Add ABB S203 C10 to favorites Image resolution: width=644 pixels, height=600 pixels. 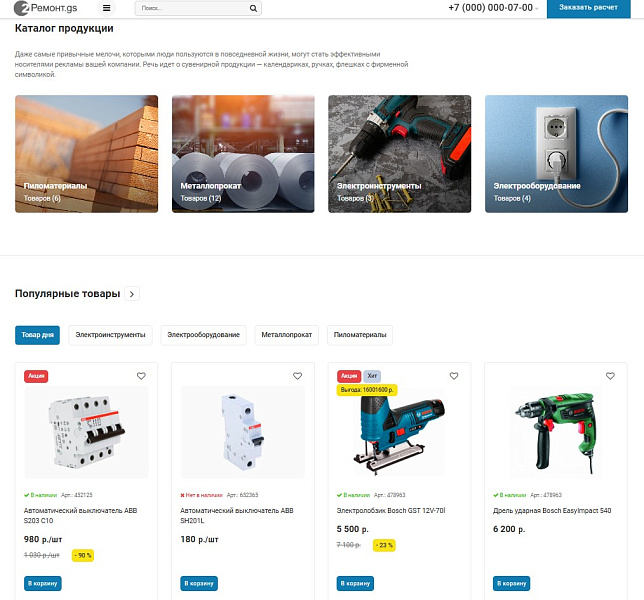(141, 376)
